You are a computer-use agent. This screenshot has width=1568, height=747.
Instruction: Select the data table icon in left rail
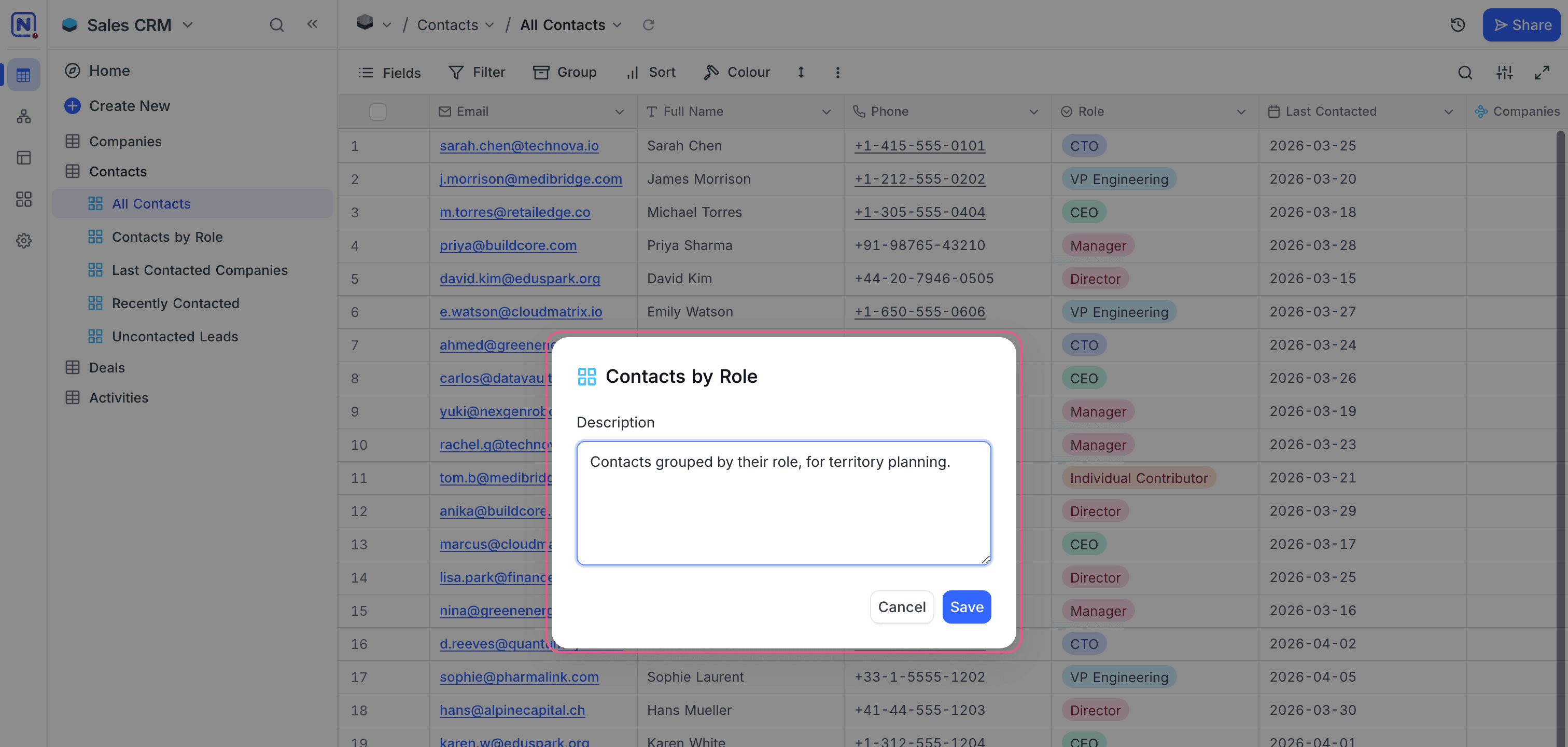24,75
